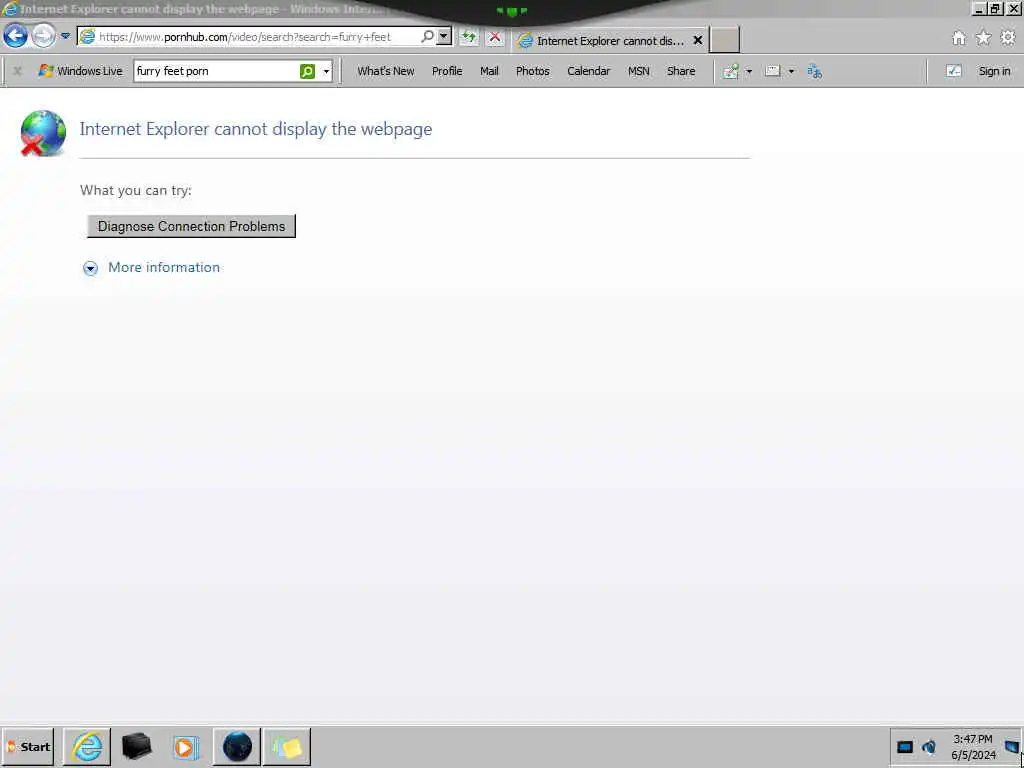Launch Windows Media Player from taskbar
1024x768 pixels.
(186, 747)
